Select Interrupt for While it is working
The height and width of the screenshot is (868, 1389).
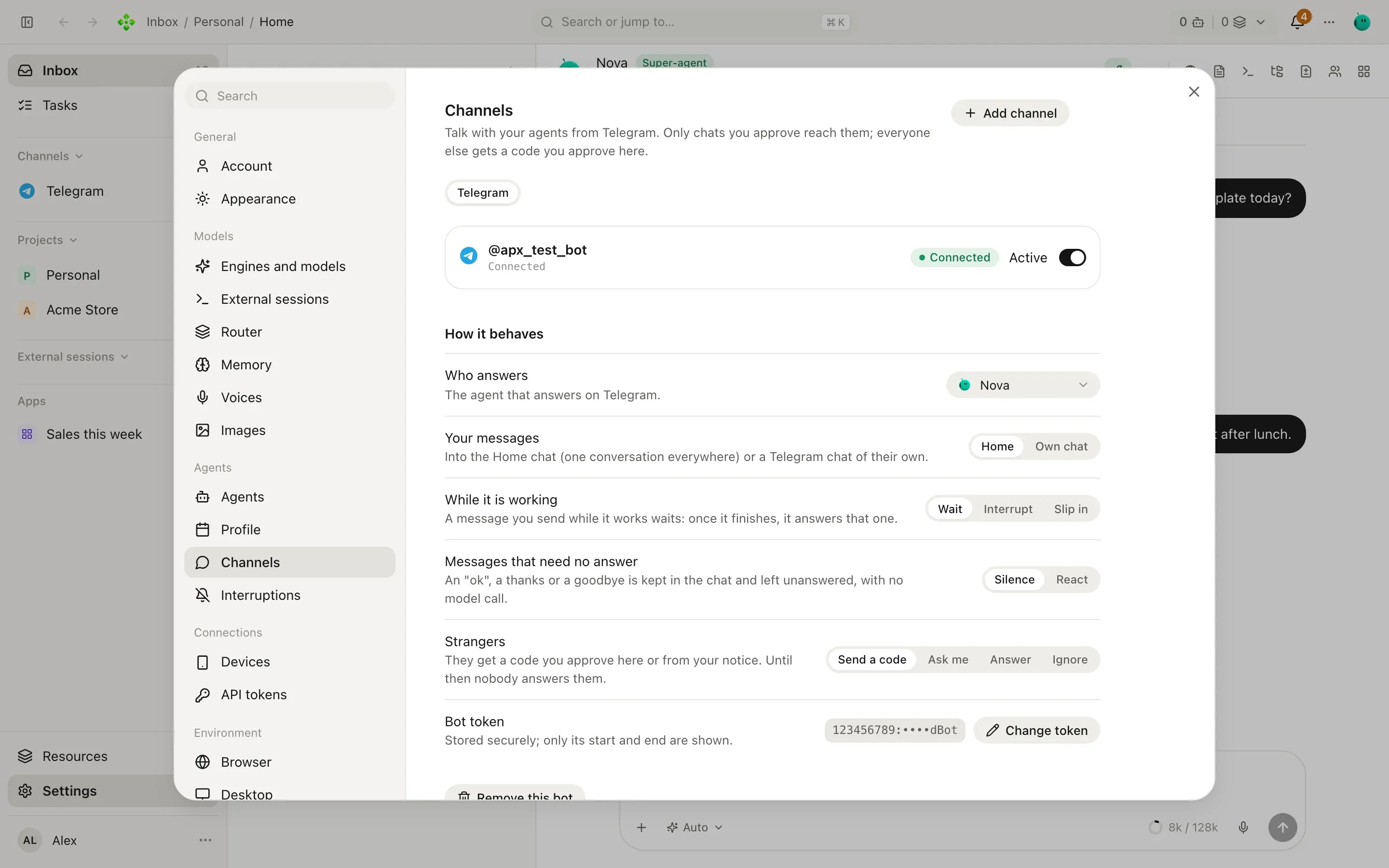(x=1008, y=509)
